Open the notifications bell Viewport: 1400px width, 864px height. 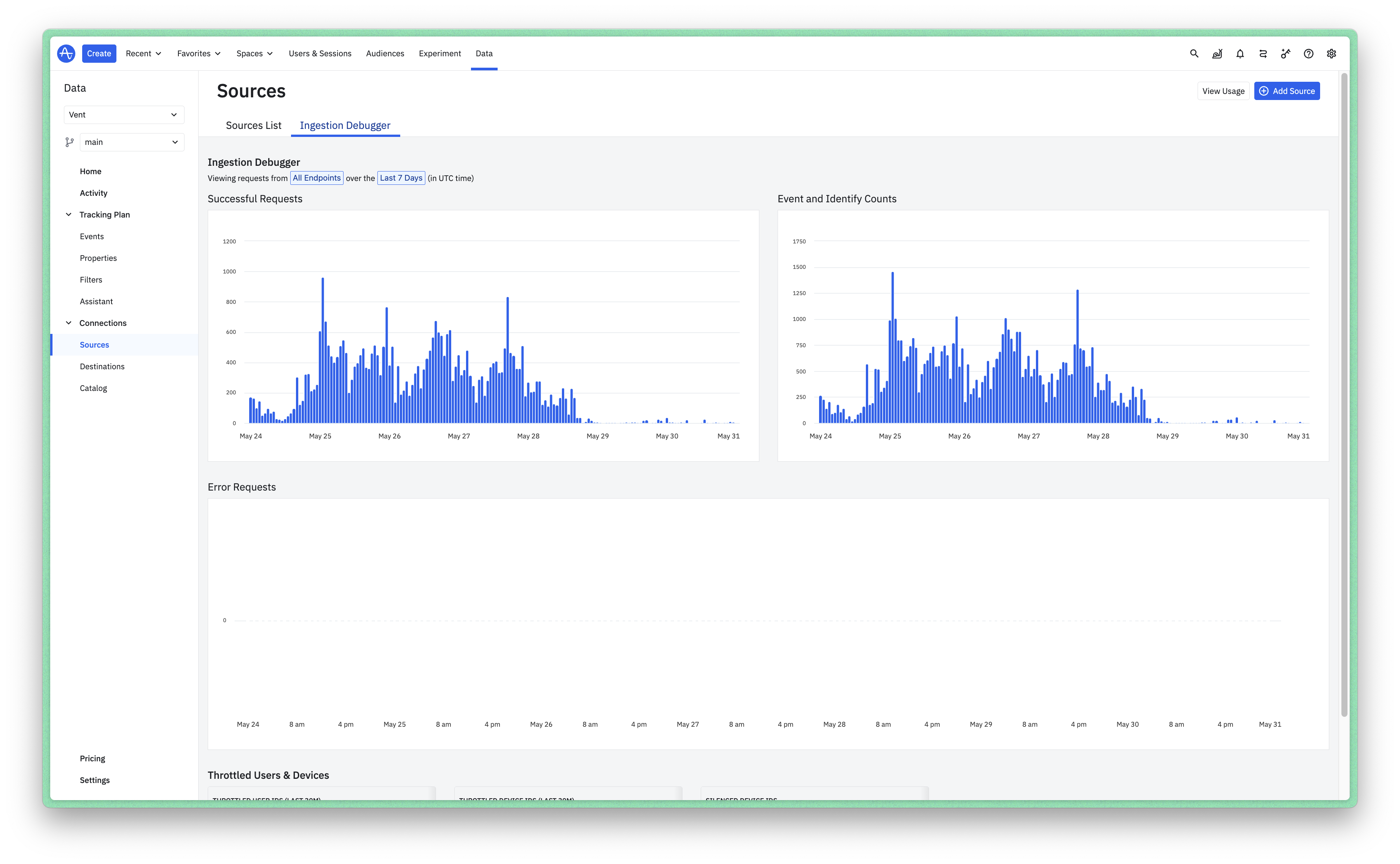click(1240, 54)
